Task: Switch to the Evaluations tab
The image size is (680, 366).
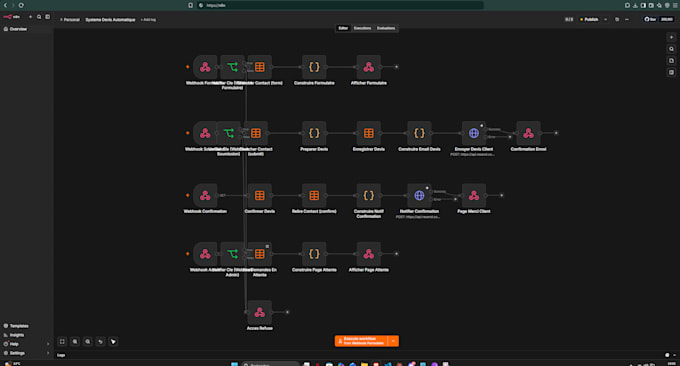Action: click(386, 28)
